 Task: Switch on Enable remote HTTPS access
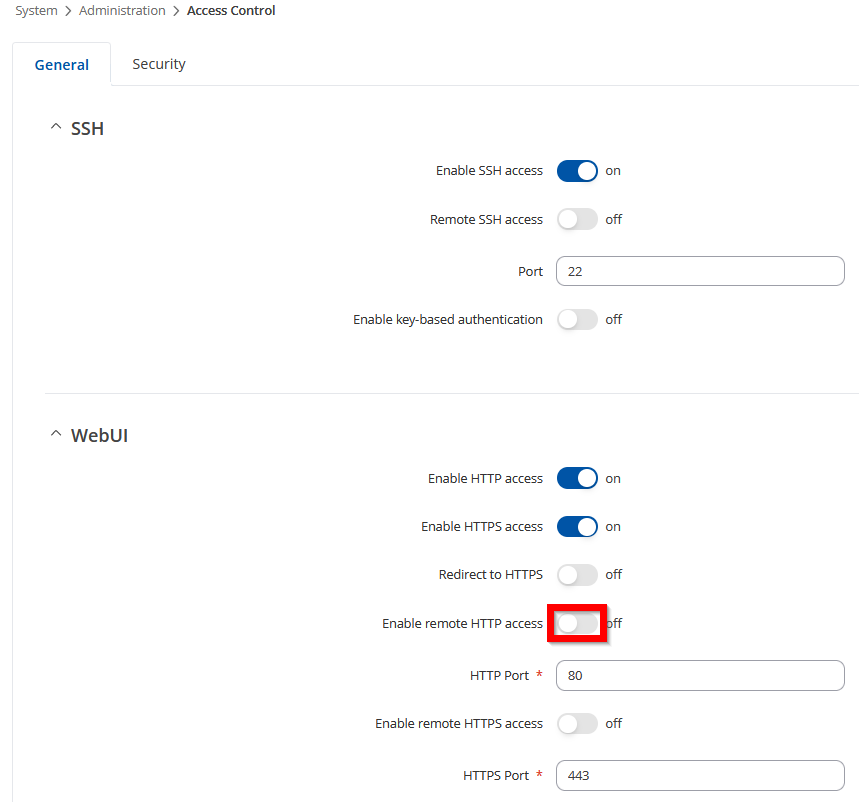tap(577, 724)
